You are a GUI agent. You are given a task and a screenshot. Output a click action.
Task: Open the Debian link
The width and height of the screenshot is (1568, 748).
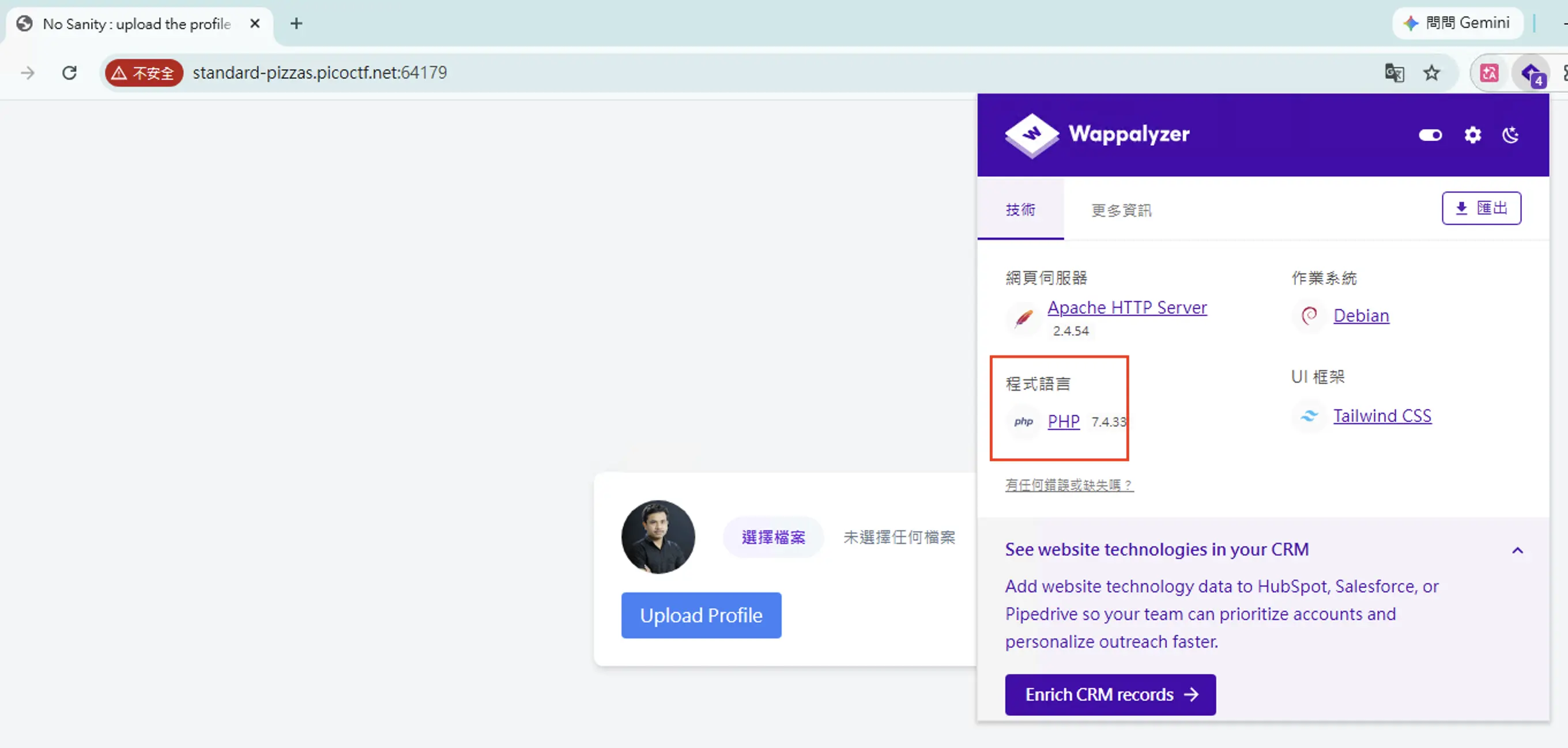click(x=1360, y=315)
